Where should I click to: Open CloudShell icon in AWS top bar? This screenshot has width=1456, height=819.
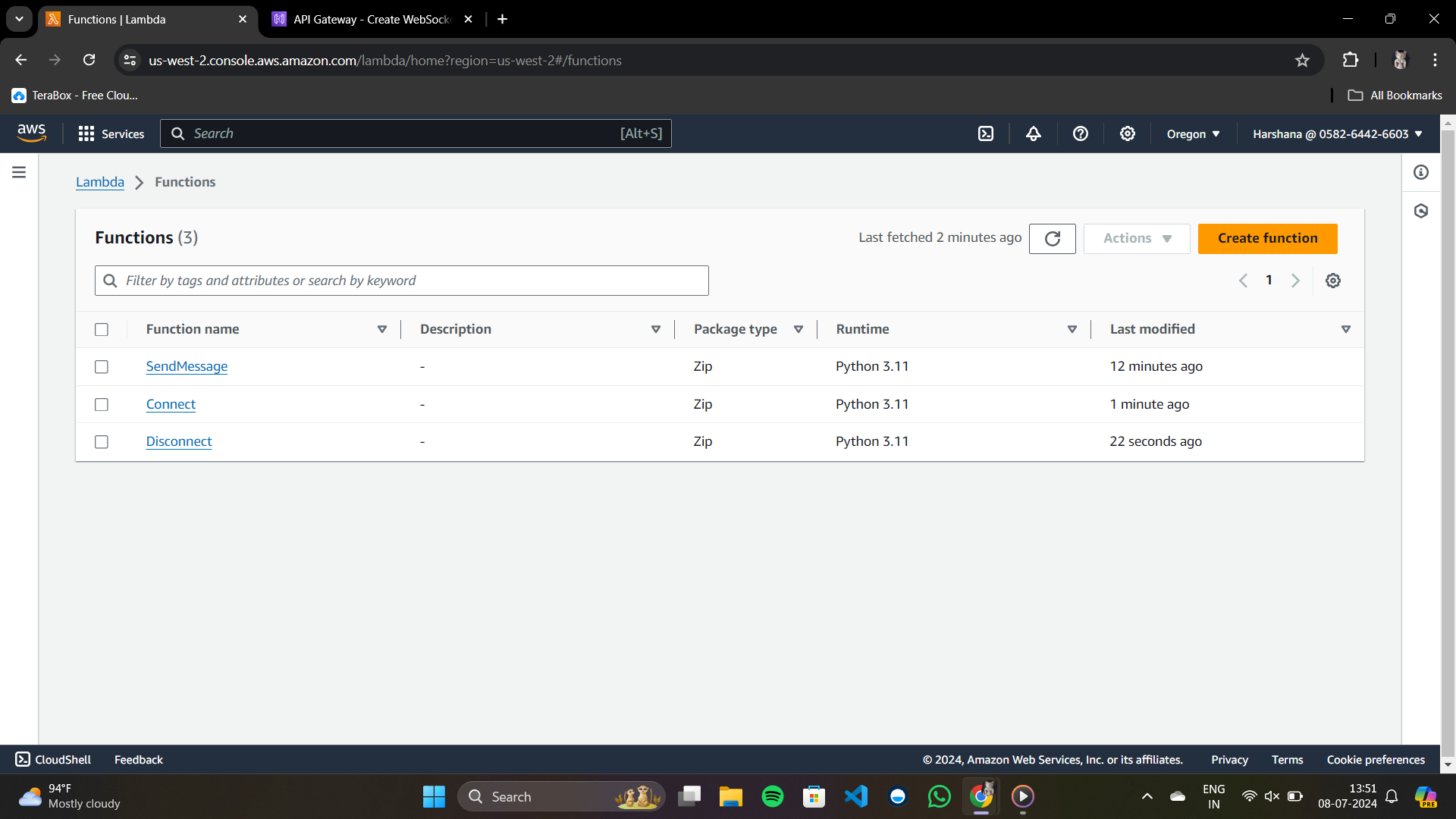(x=985, y=133)
